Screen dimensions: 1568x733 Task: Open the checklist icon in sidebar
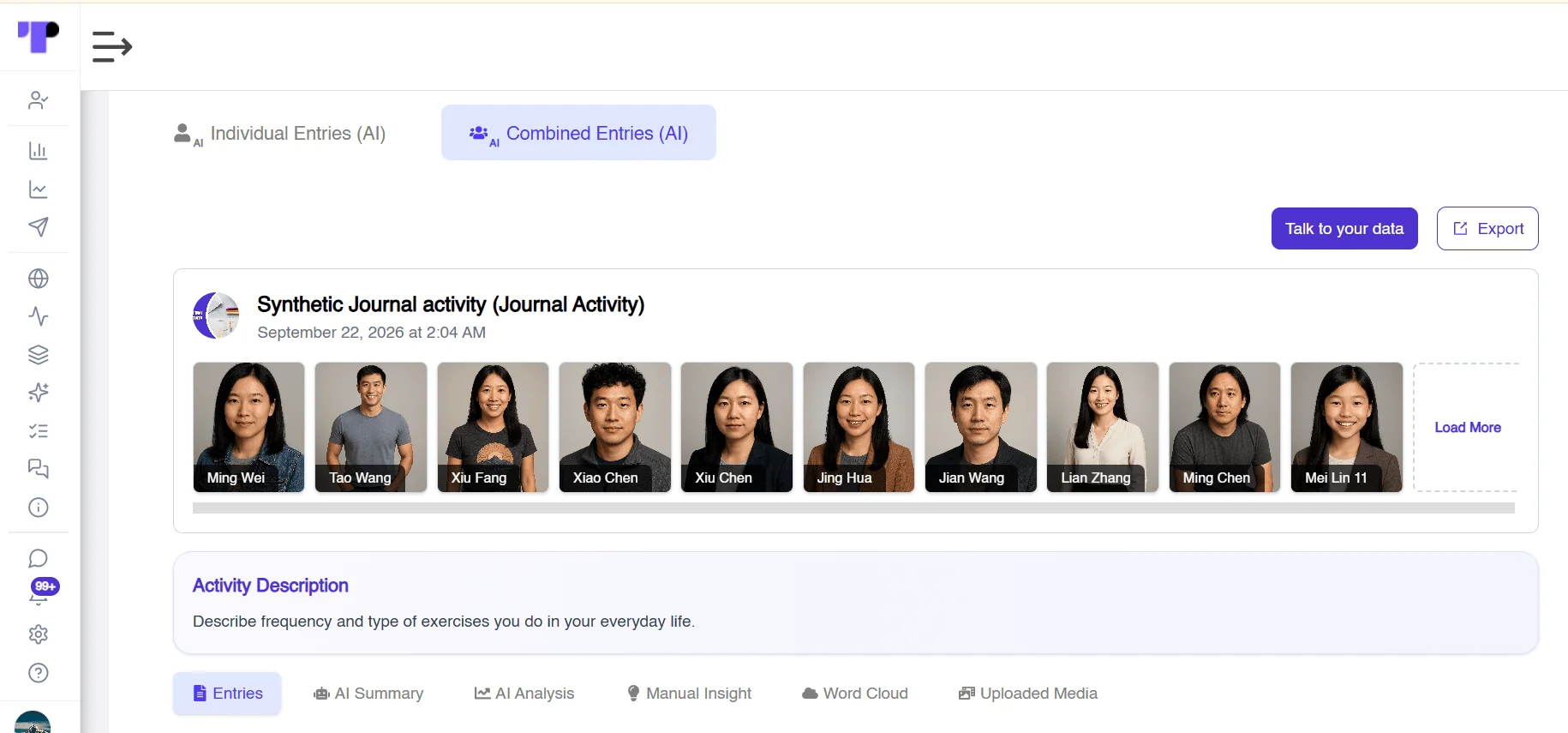tap(39, 431)
